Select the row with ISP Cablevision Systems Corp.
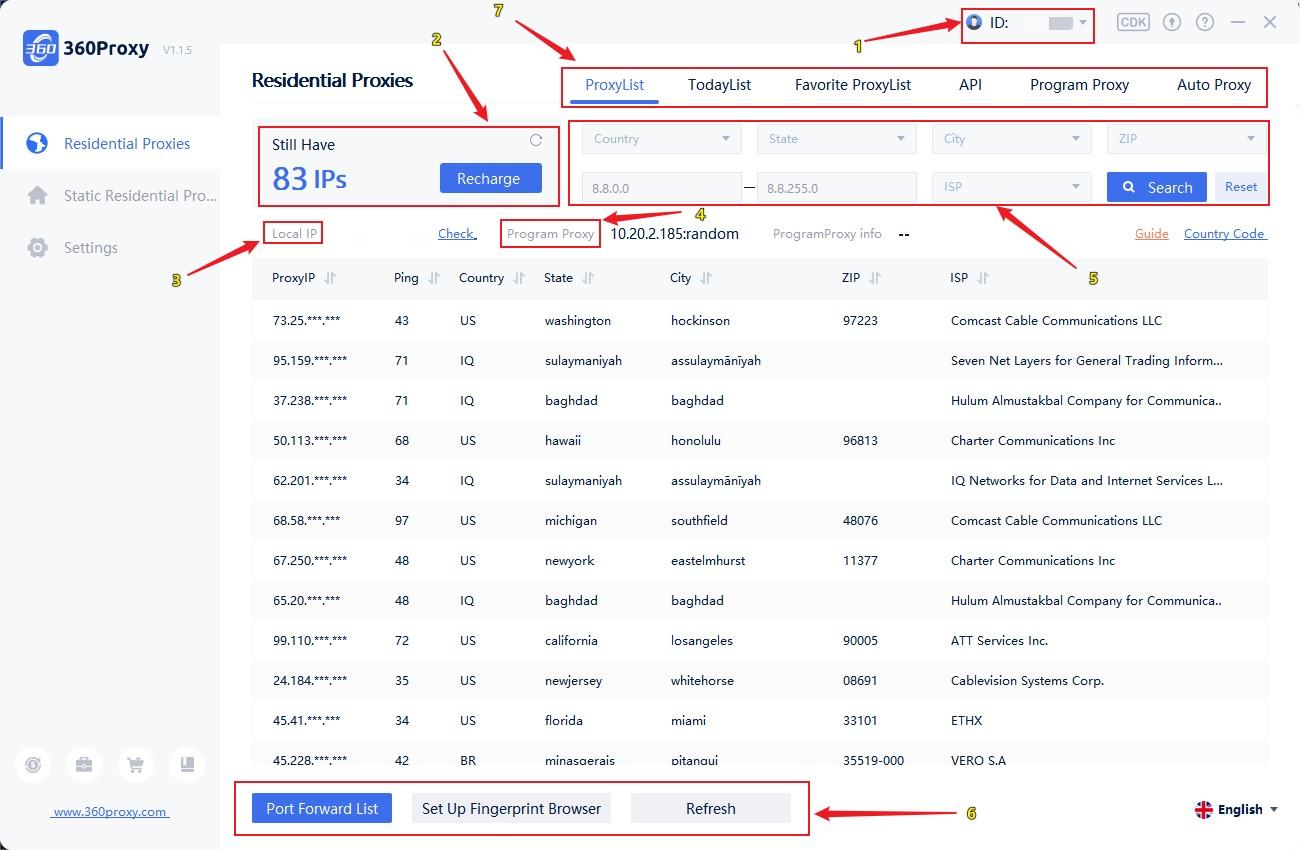Viewport: 1300px width, 850px height. tap(760, 680)
